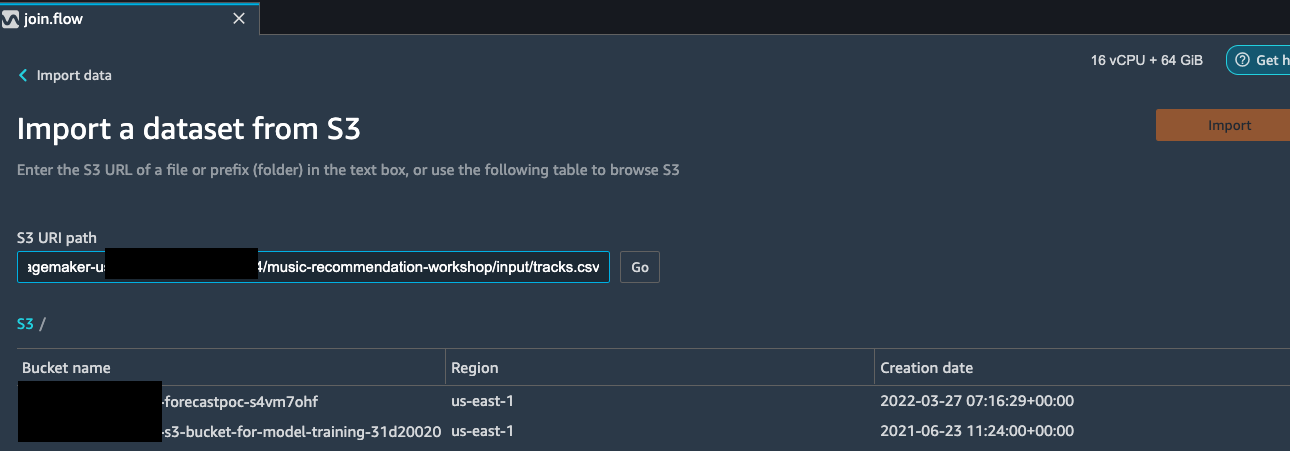The width and height of the screenshot is (1290, 451).
Task: Click the question mark Get help icon
Action: pos(1243,60)
